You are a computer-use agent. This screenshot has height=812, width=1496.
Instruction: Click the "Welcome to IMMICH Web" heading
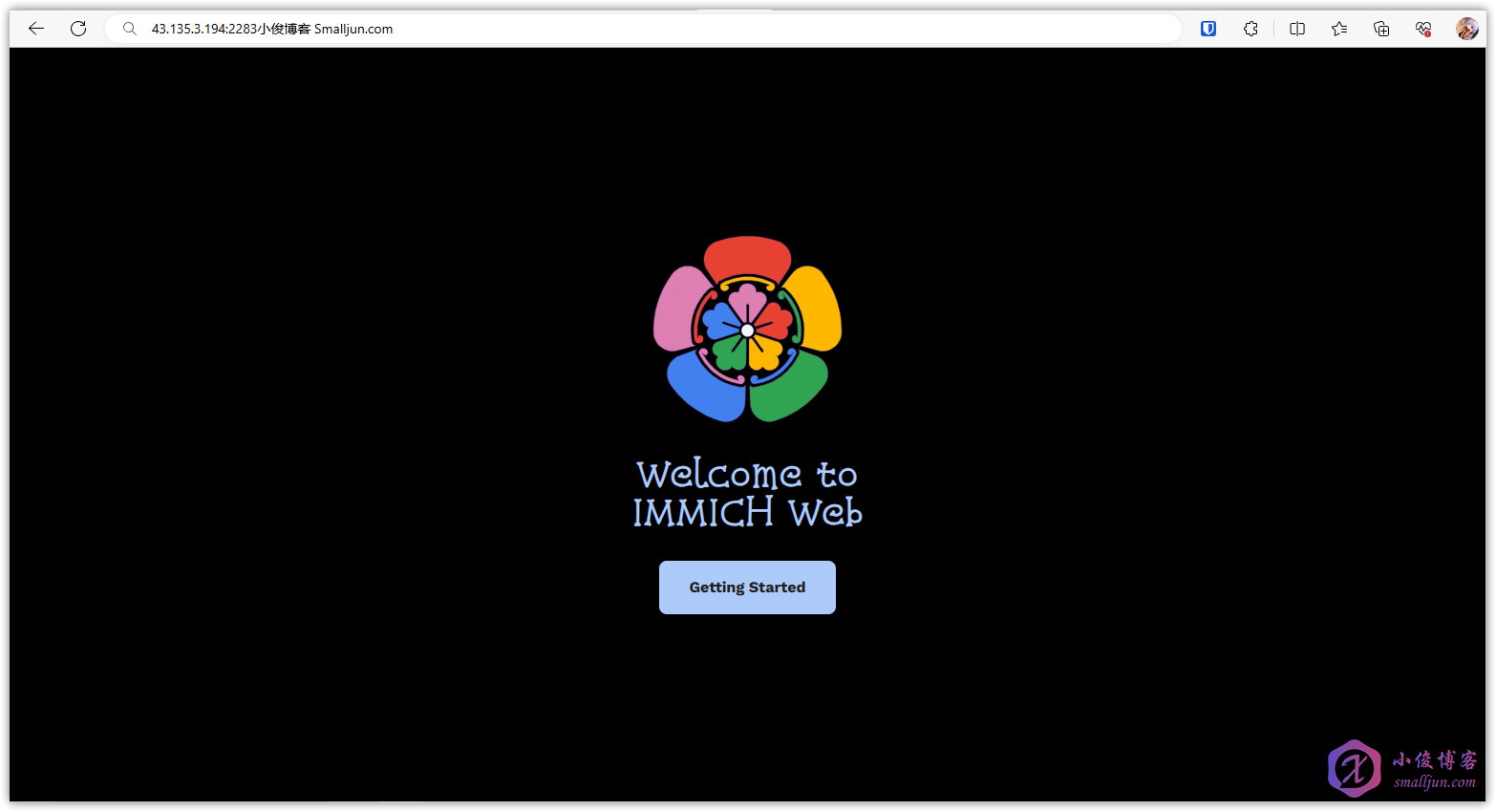[747, 493]
